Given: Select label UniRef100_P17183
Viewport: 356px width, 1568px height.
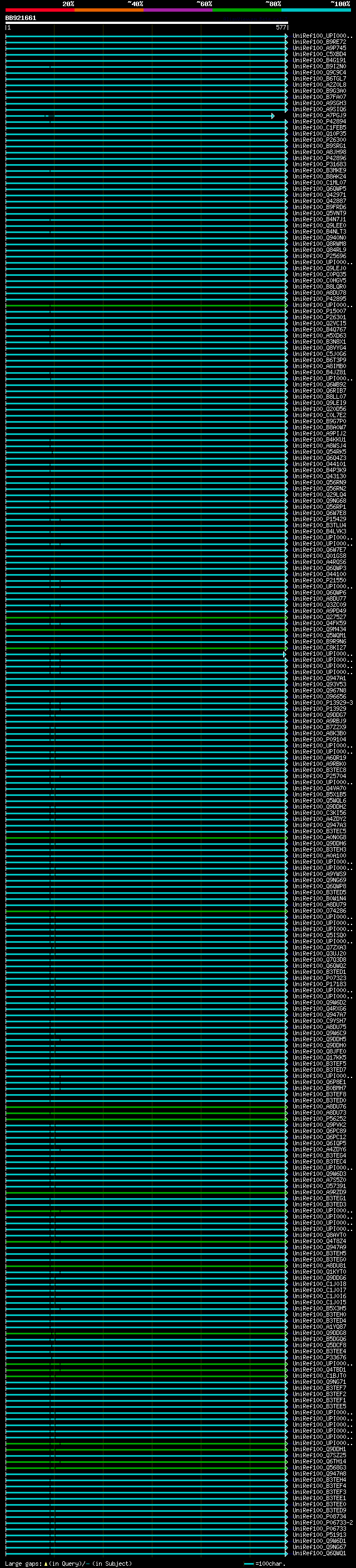Looking at the screenshot, I should [x=319, y=985].
